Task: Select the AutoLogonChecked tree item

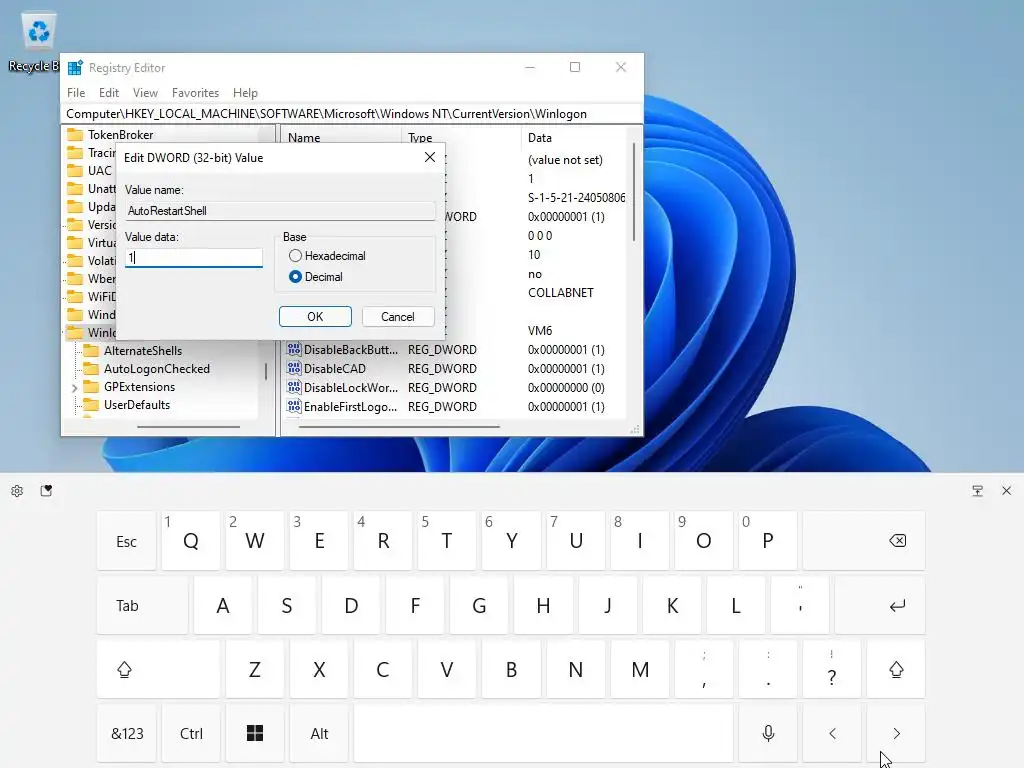Action: click(157, 369)
